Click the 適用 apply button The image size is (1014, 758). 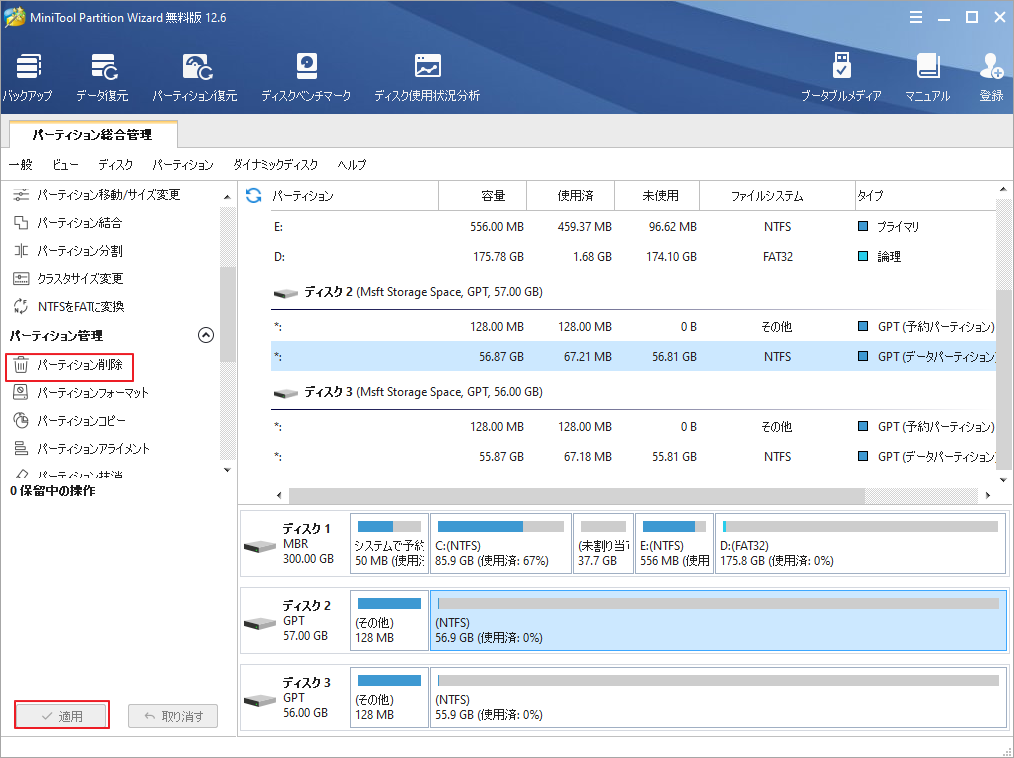[x=62, y=716]
